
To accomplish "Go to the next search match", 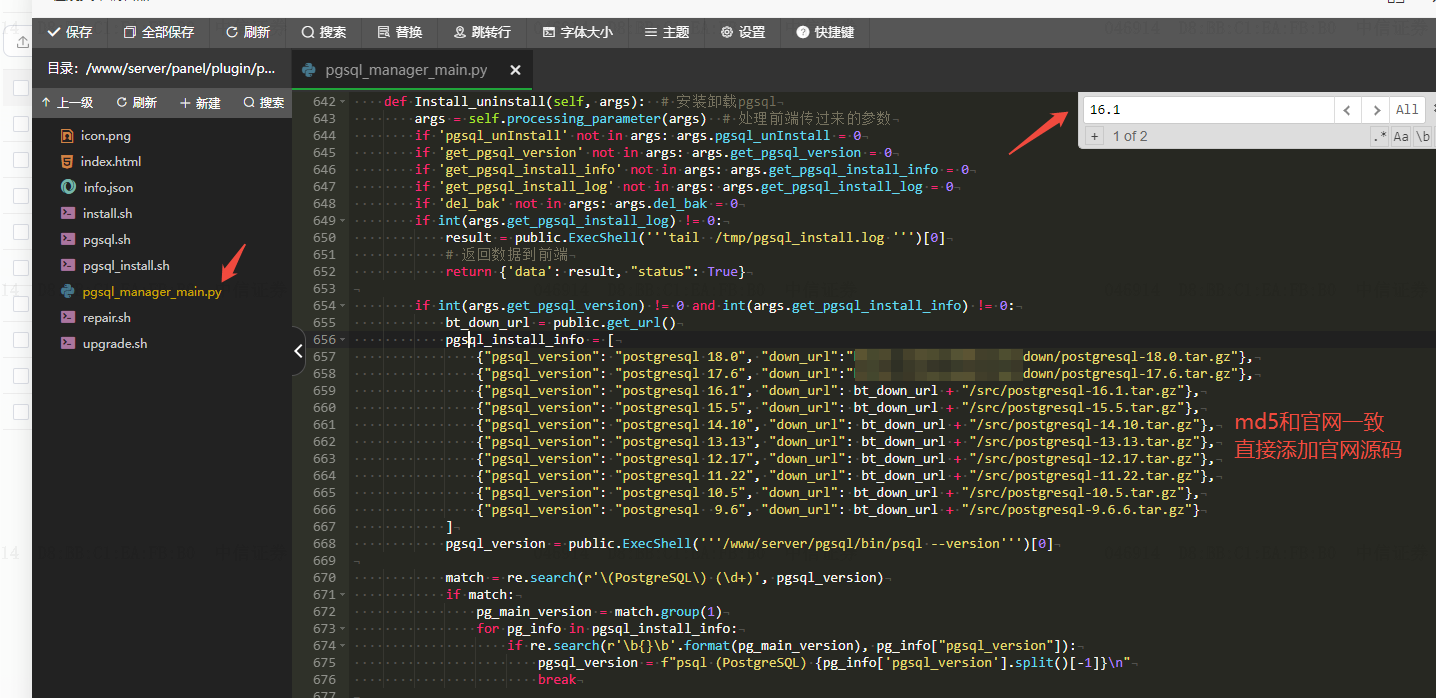I will pyautogui.click(x=1376, y=110).
